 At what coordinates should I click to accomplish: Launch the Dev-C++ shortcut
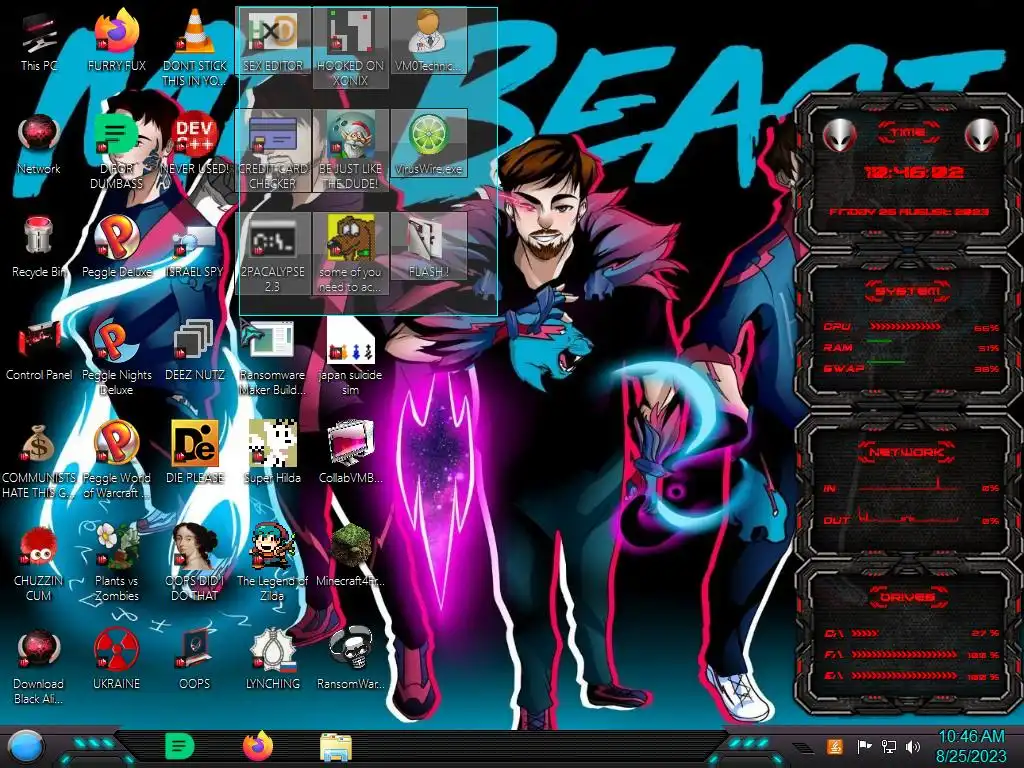pyautogui.click(x=195, y=145)
